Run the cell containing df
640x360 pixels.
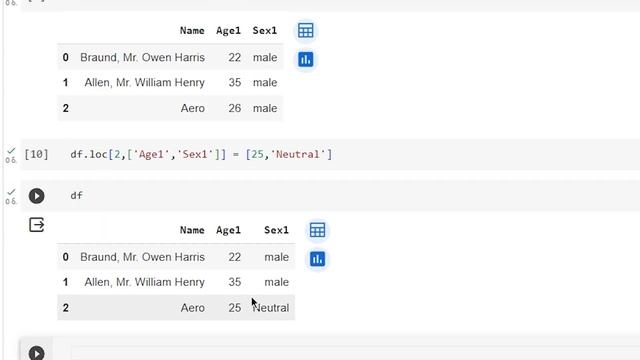[36, 196]
